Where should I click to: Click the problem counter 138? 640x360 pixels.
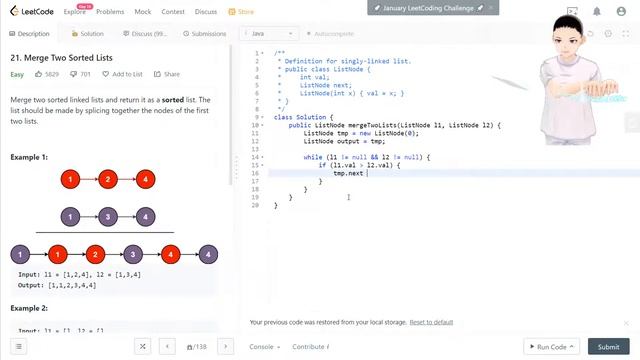pyautogui.click(x=197, y=347)
